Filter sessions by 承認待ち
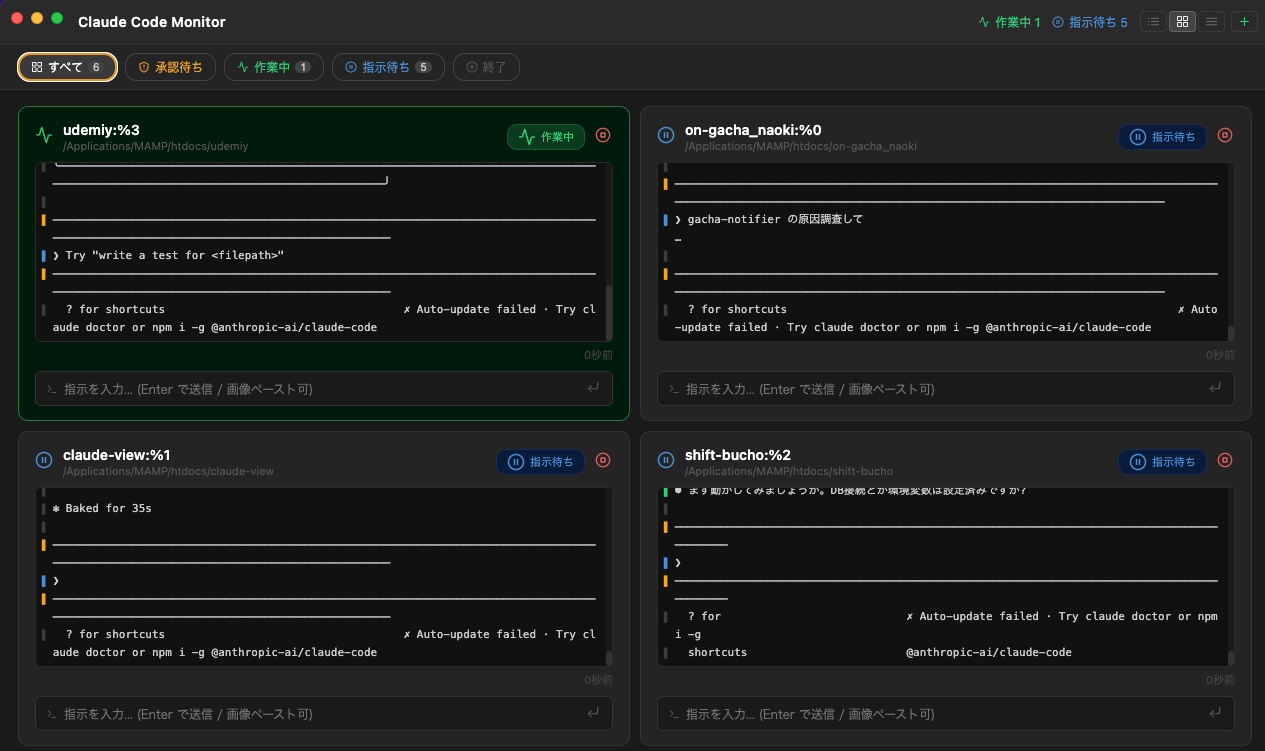Viewport: 1265px width, 751px height. point(170,67)
